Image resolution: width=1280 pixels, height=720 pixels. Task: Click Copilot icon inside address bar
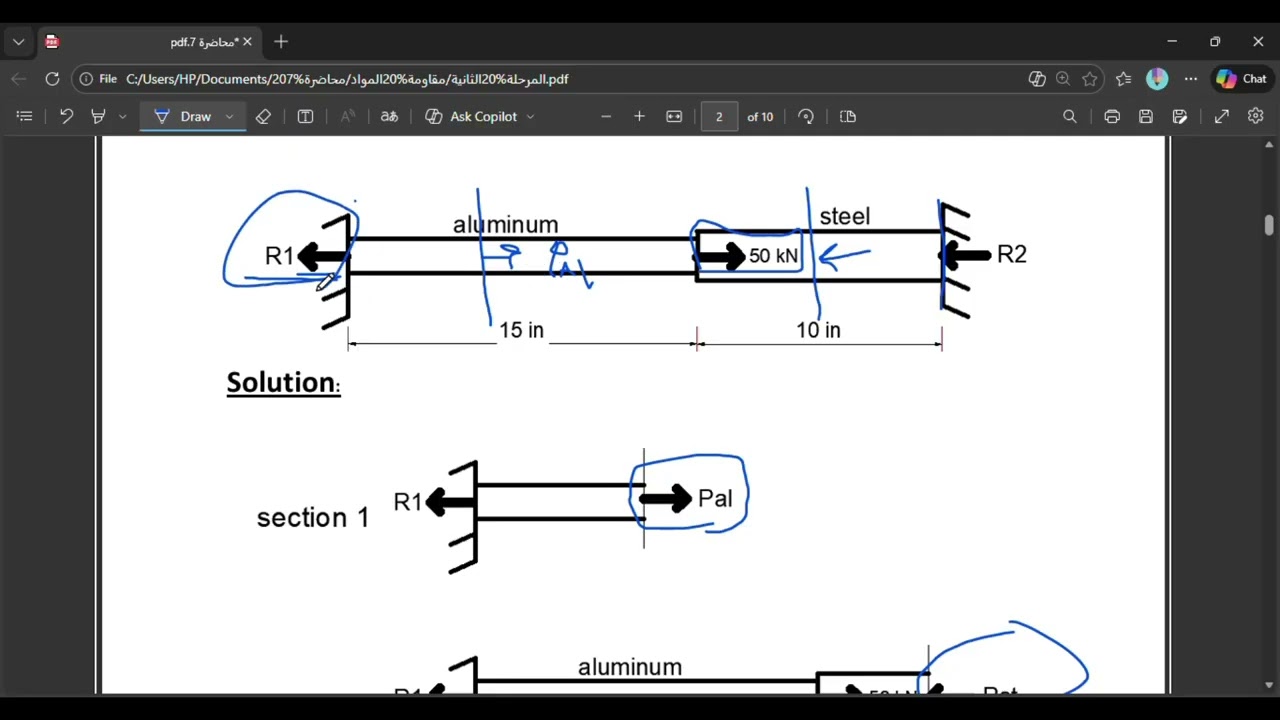1037,79
